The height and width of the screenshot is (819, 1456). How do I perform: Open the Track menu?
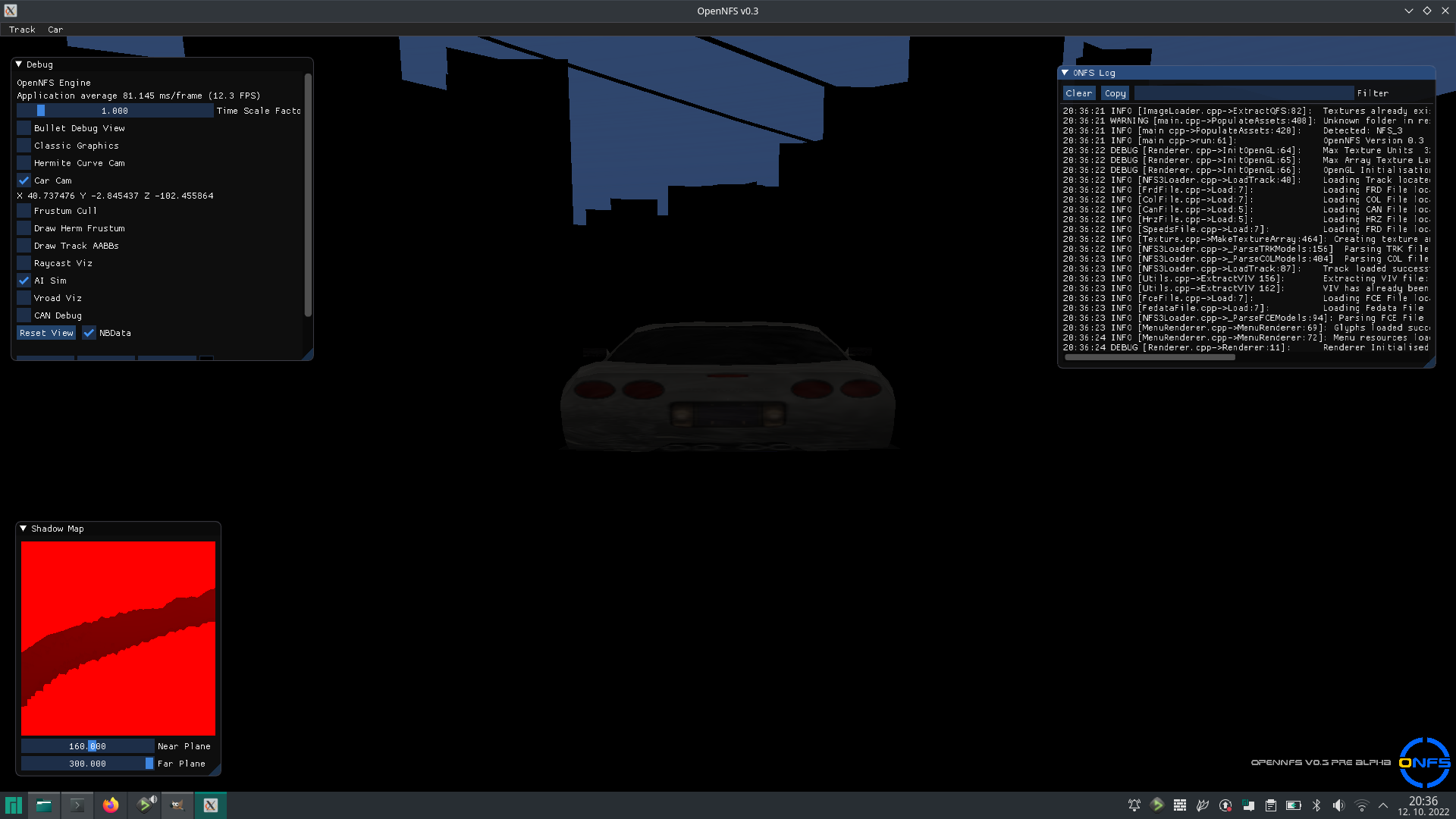22,30
